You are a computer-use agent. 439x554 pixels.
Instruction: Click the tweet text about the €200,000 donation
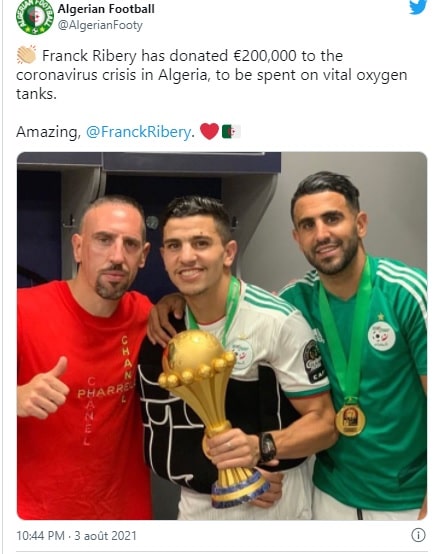tap(212, 75)
